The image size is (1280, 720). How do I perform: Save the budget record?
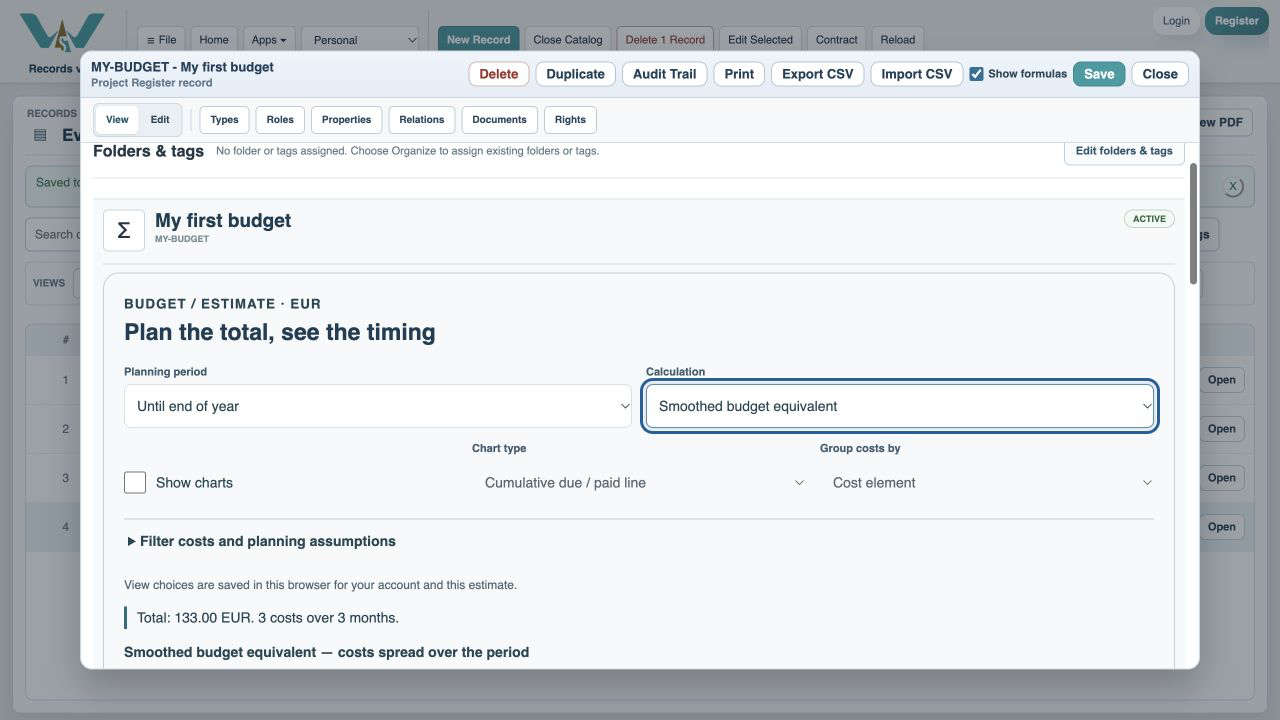click(x=1099, y=74)
